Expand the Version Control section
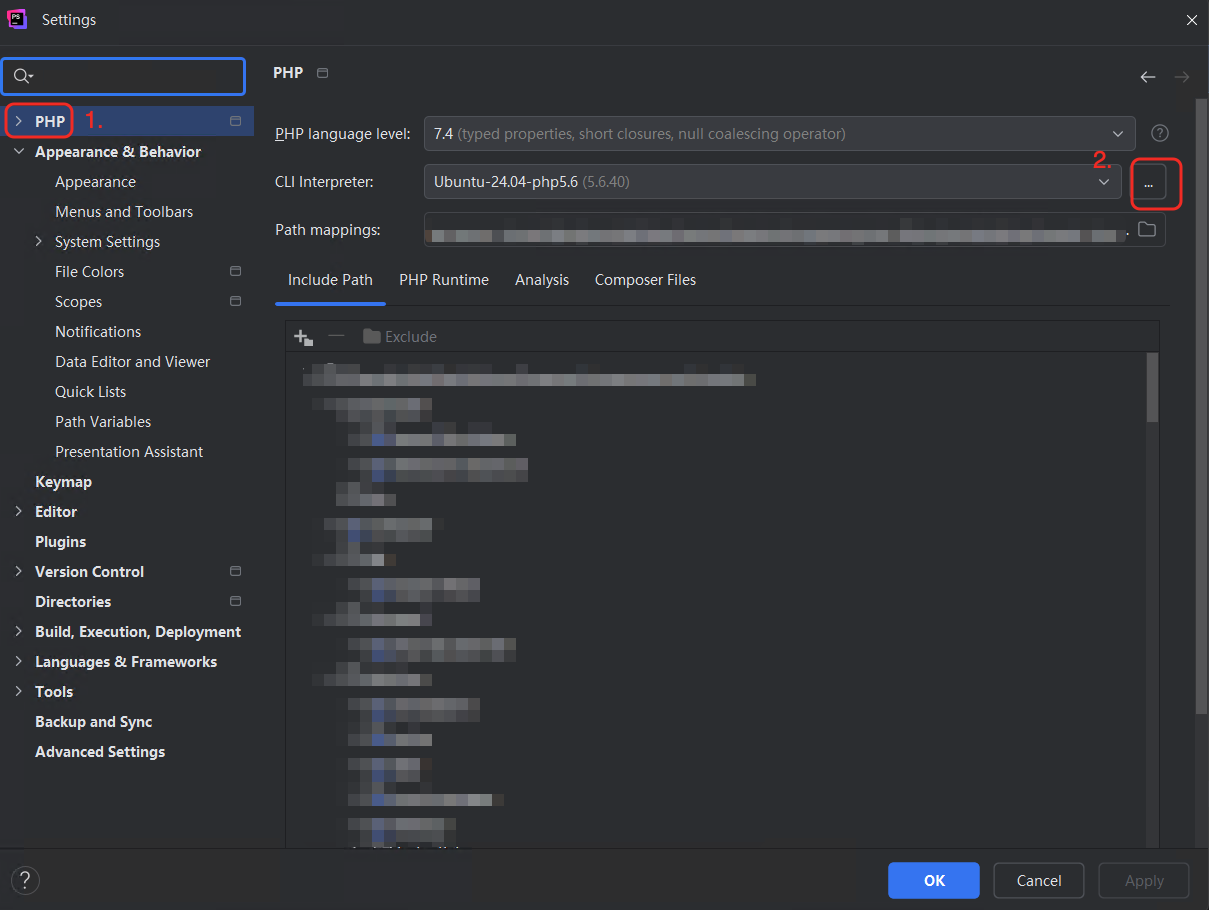Viewport: 1209px width, 910px height. tap(19, 571)
